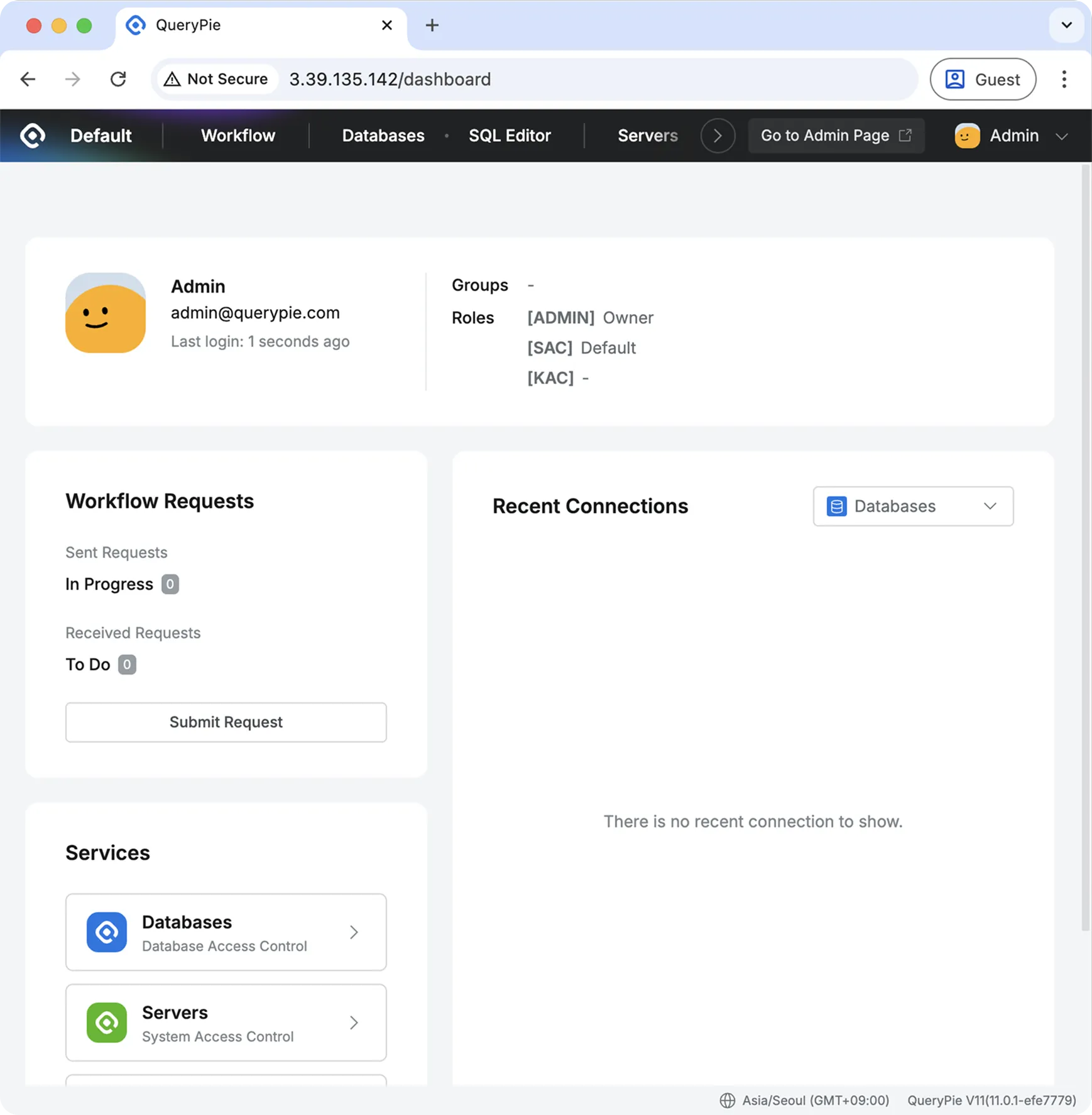Go to SQL Editor in navigation
This screenshot has height=1115, width=1092.
pyautogui.click(x=510, y=136)
